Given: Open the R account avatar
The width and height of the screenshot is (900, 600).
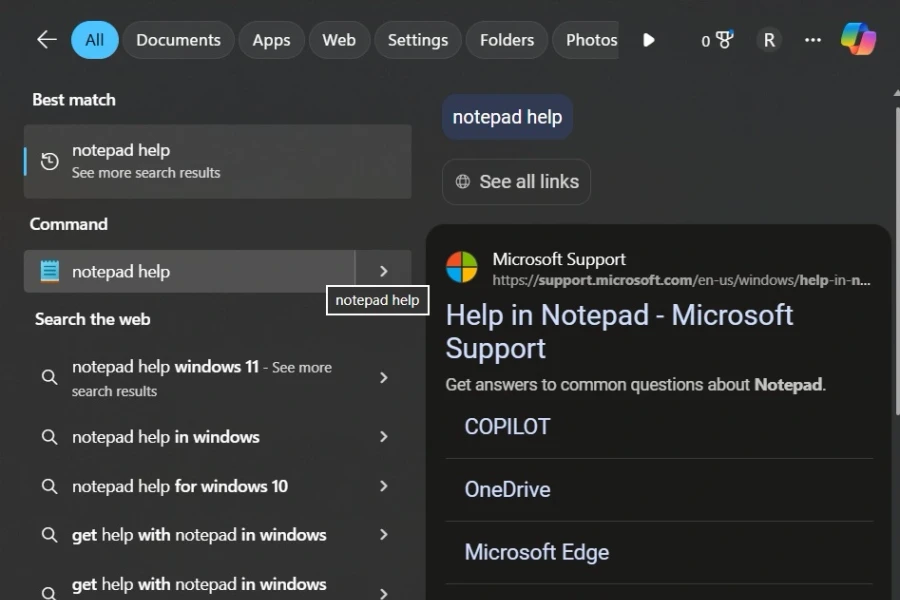Looking at the screenshot, I should point(769,40).
